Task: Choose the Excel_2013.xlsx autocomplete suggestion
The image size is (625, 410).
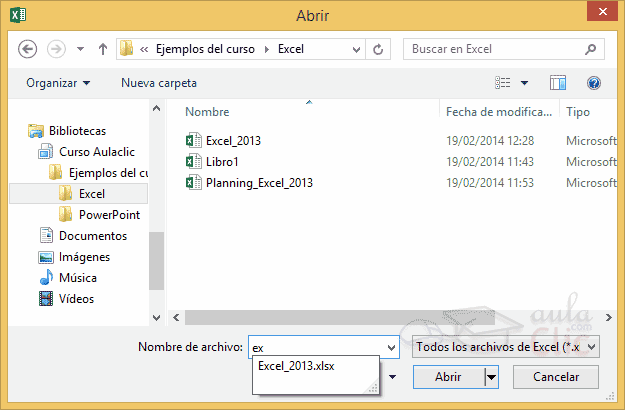Action: [296, 366]
